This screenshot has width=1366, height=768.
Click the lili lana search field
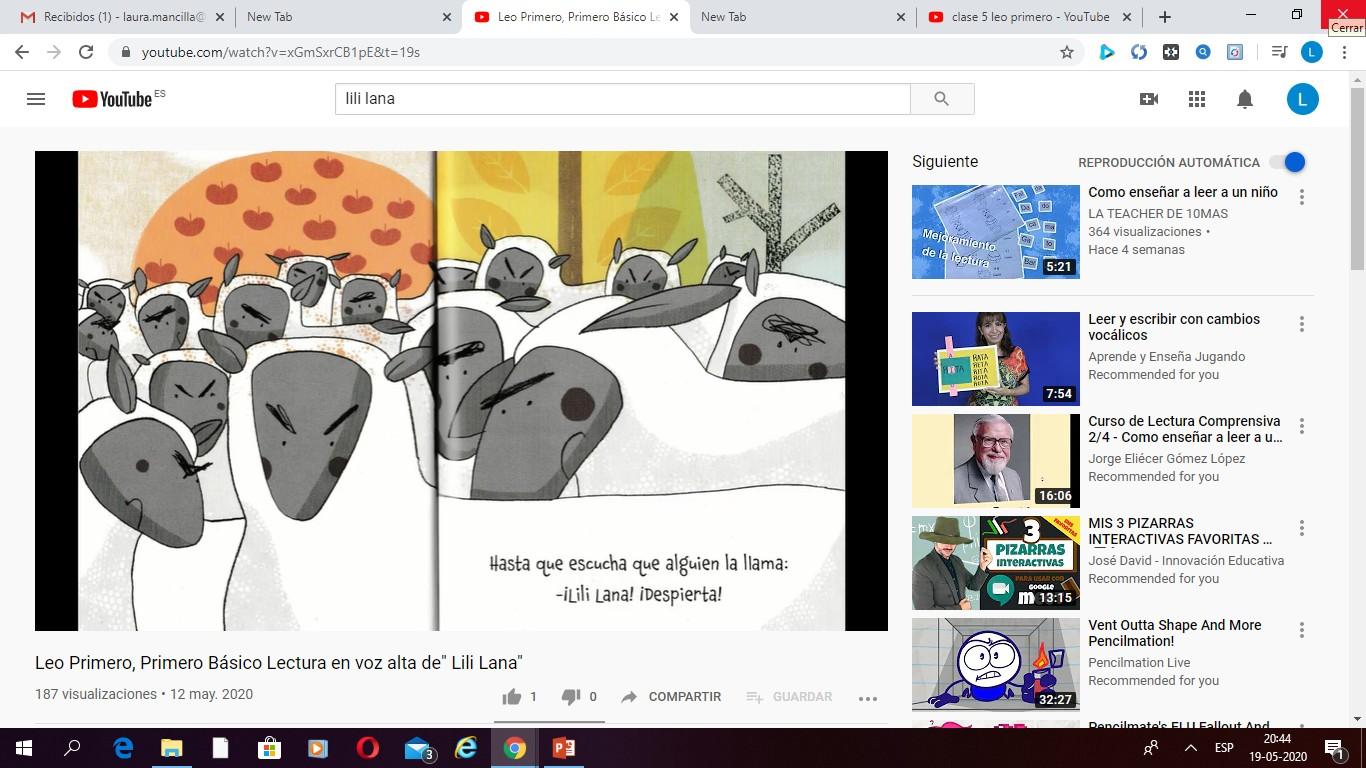point(622,99)
